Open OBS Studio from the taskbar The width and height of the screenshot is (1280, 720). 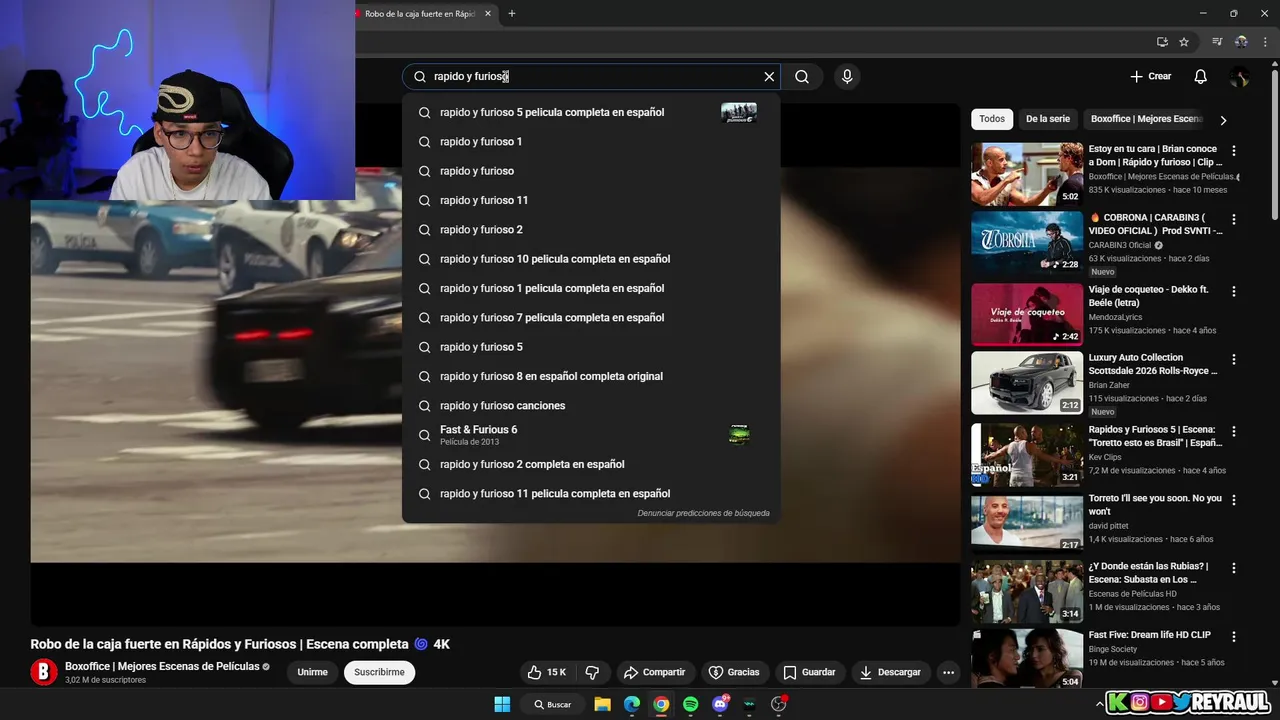point(779,704)
